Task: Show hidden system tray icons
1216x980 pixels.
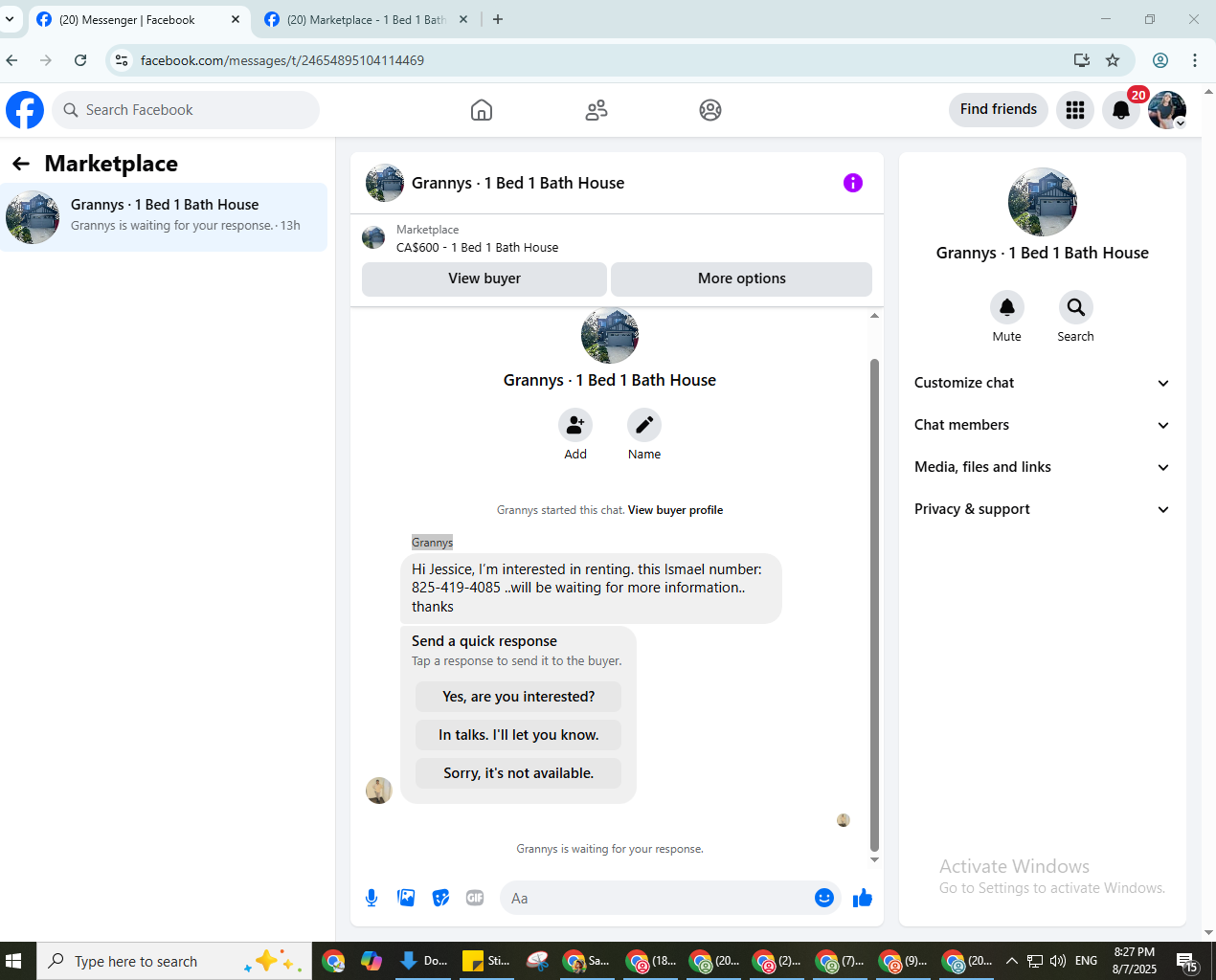Action: click(x=1011, y=961)
